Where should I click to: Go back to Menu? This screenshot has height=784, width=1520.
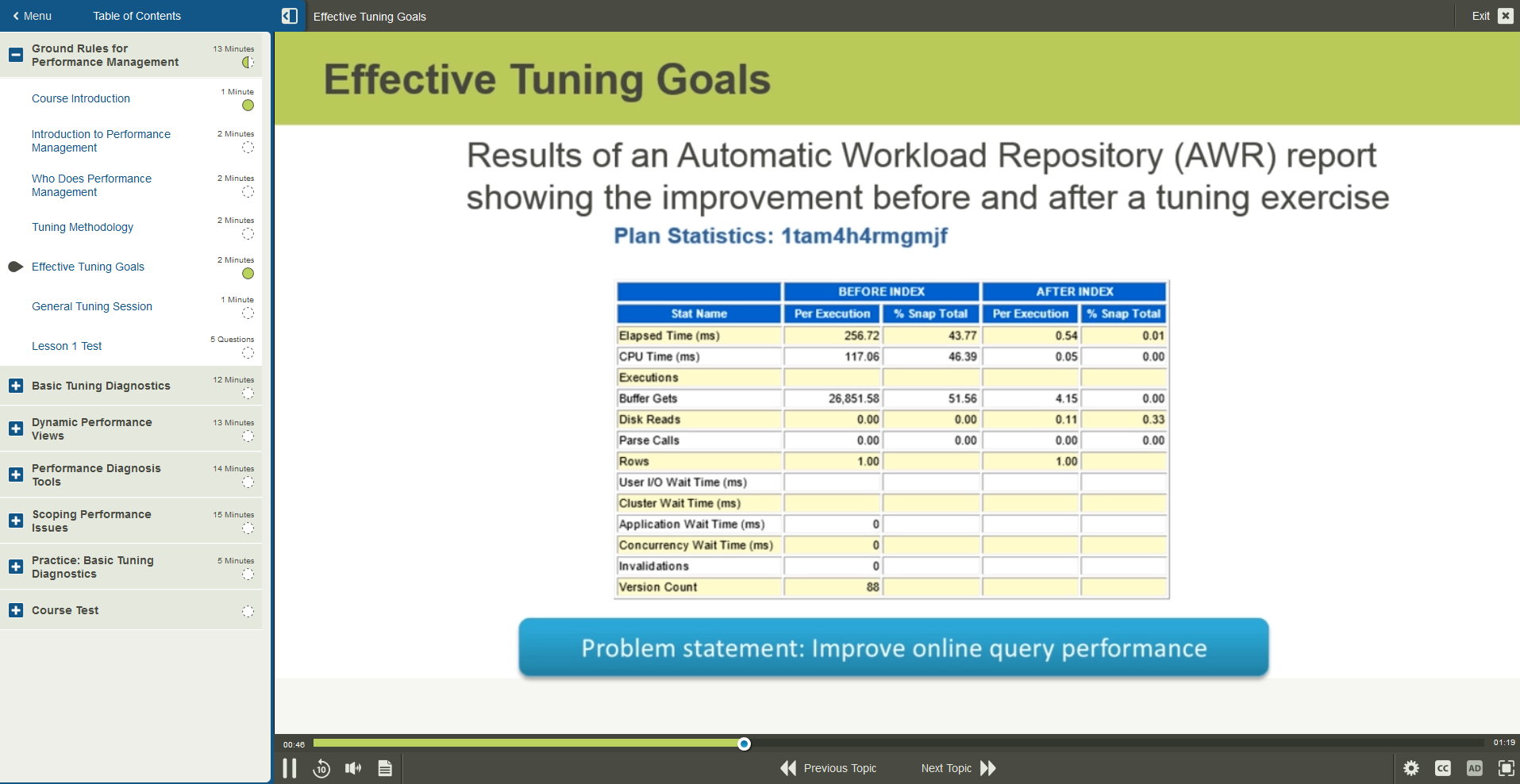(x=32, y=16)
